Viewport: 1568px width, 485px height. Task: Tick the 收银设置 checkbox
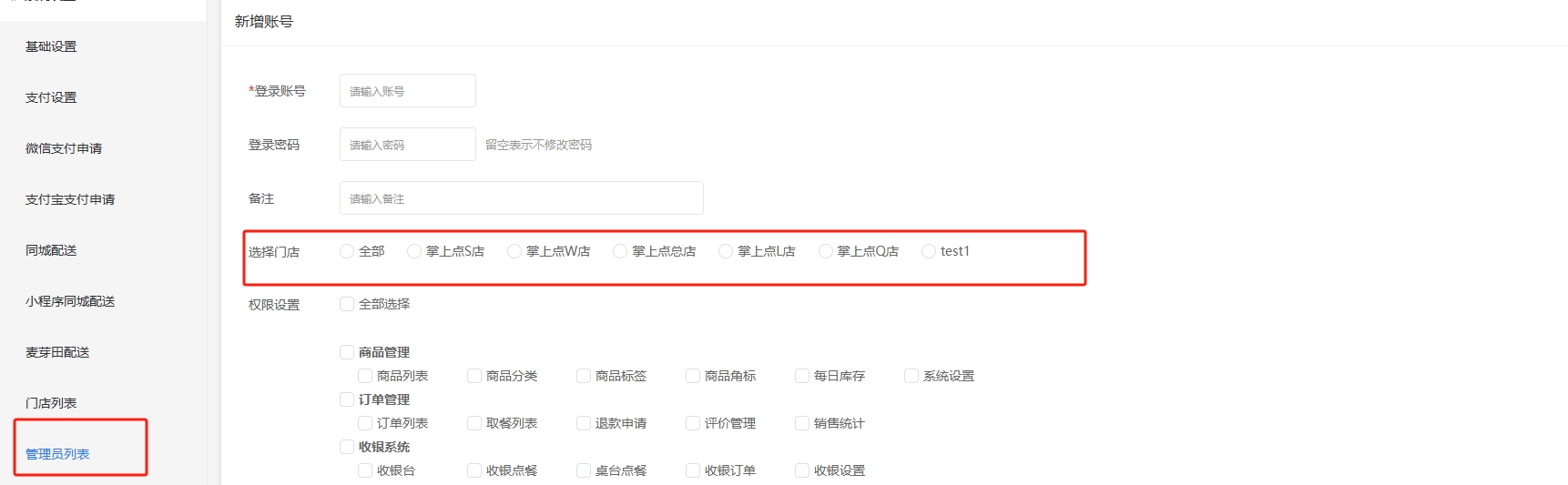pyautogui.click(x=802, y=470)
